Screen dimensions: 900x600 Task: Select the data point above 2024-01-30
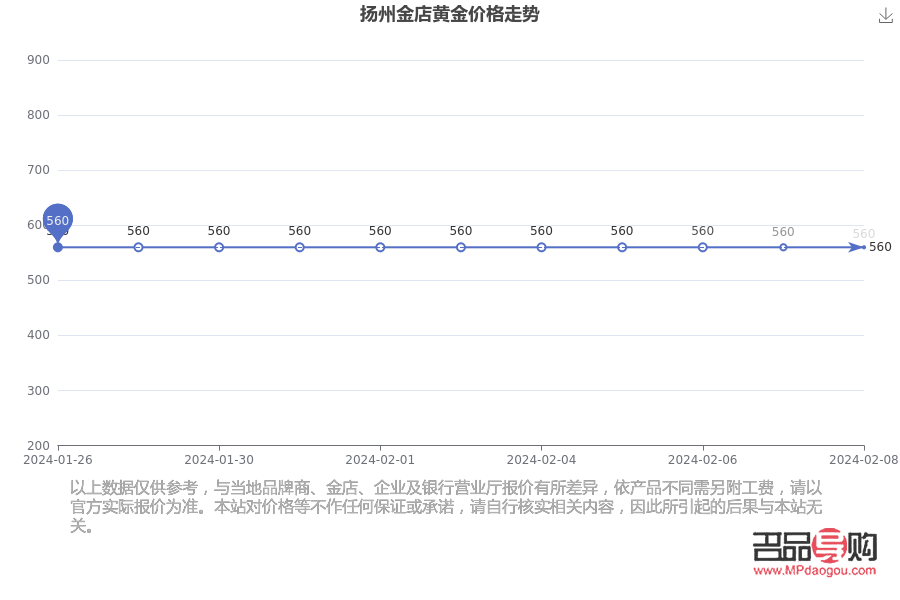tap(219, 247)
